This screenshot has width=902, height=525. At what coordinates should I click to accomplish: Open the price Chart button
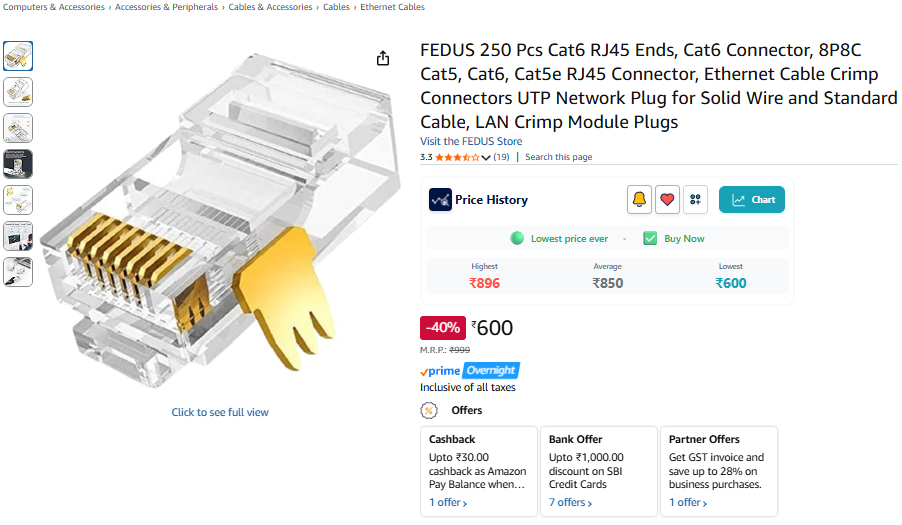click(751, 200)
